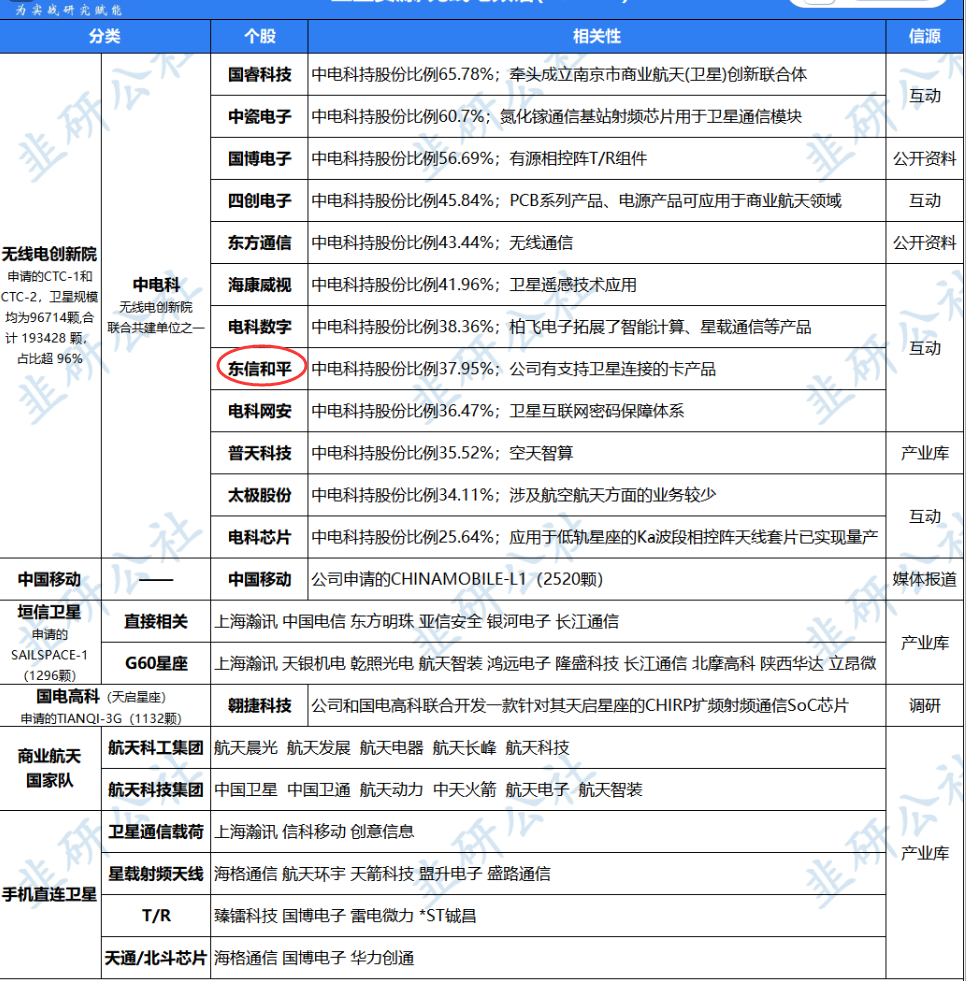Viewport: 966px width, 981px height.
Task: Click 航天环宇 in the 星载射频天线 row
Action: pos(313,873)
